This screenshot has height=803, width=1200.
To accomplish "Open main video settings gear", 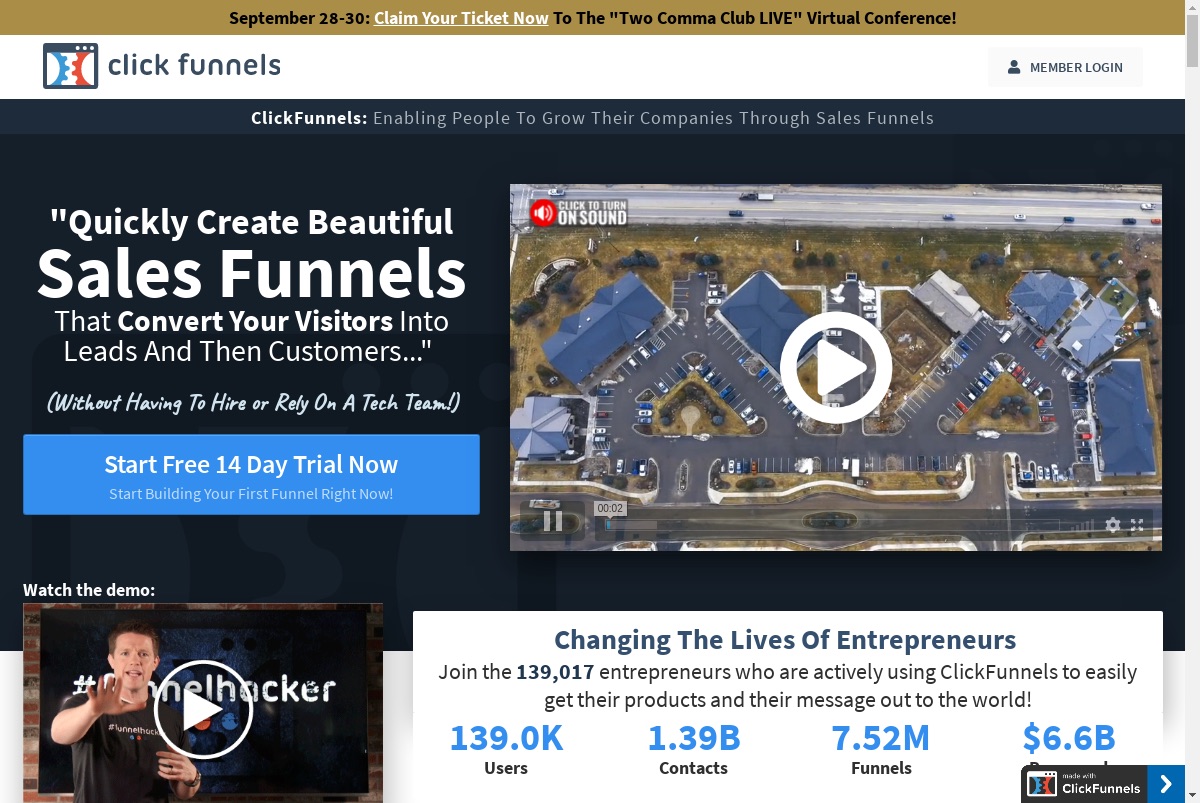I will tap(1113, 525).
